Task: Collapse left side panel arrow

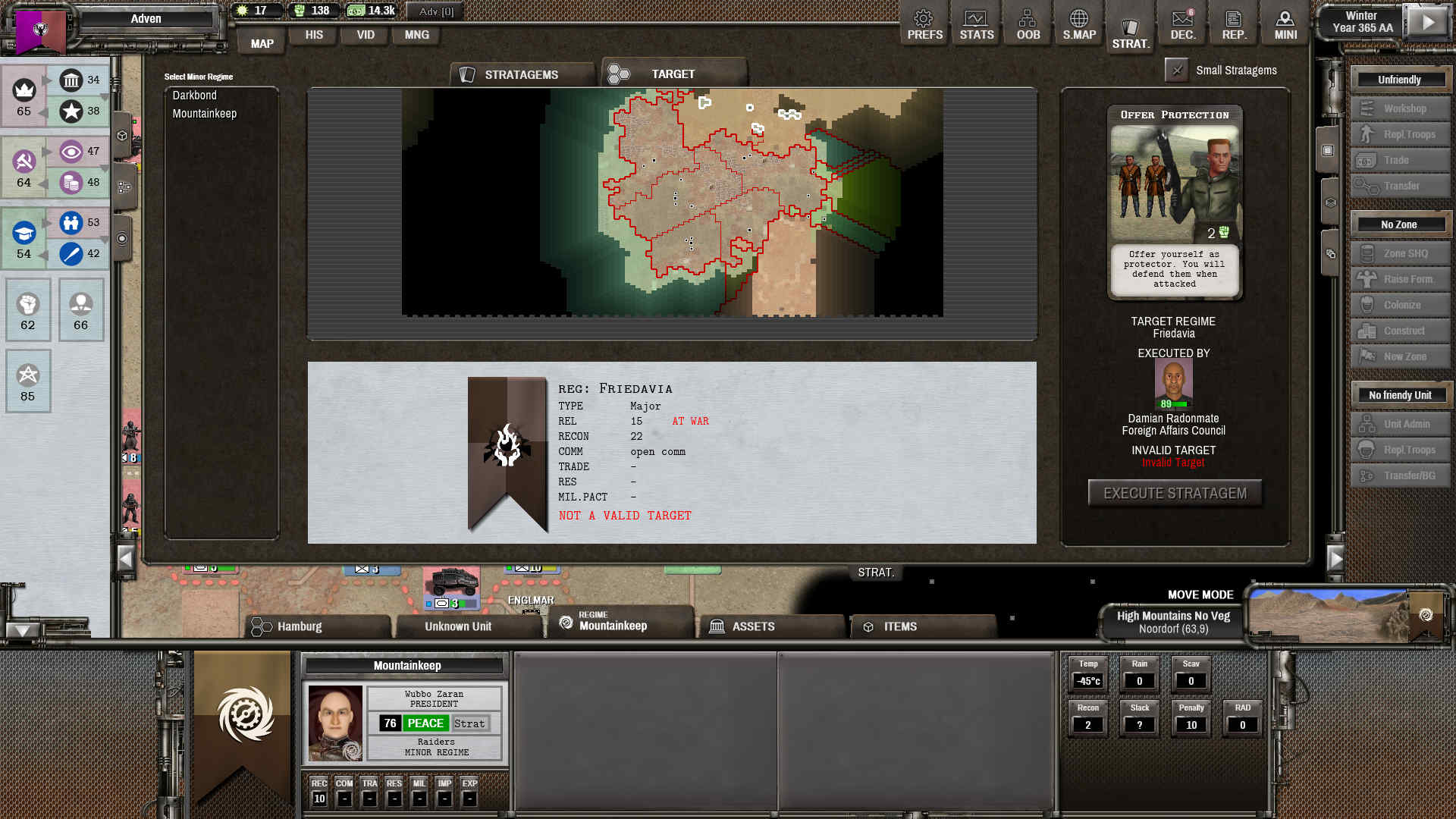Action: (x=126, y=560)
